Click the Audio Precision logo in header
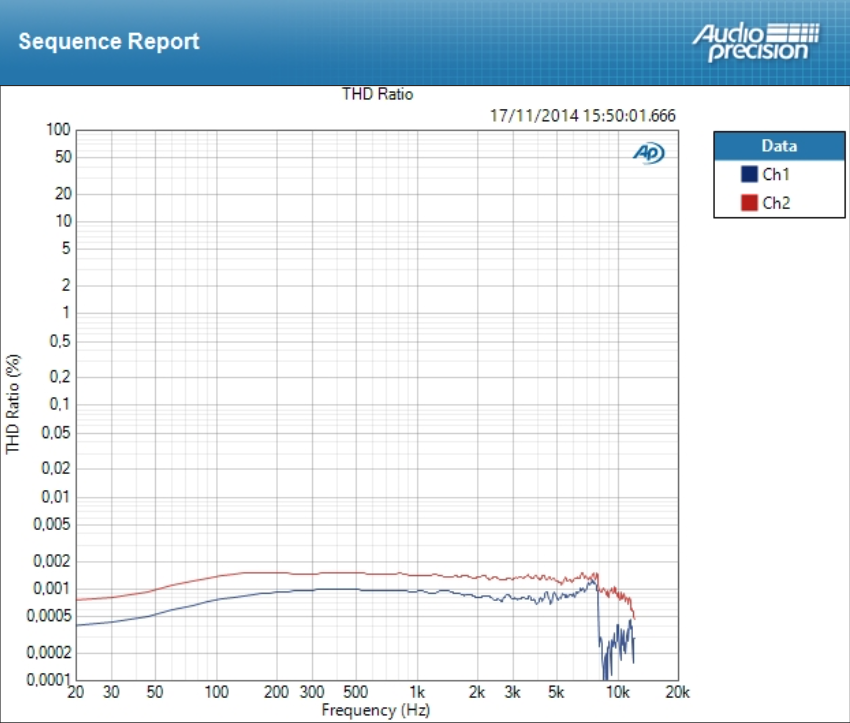 (x=755, y=42)
